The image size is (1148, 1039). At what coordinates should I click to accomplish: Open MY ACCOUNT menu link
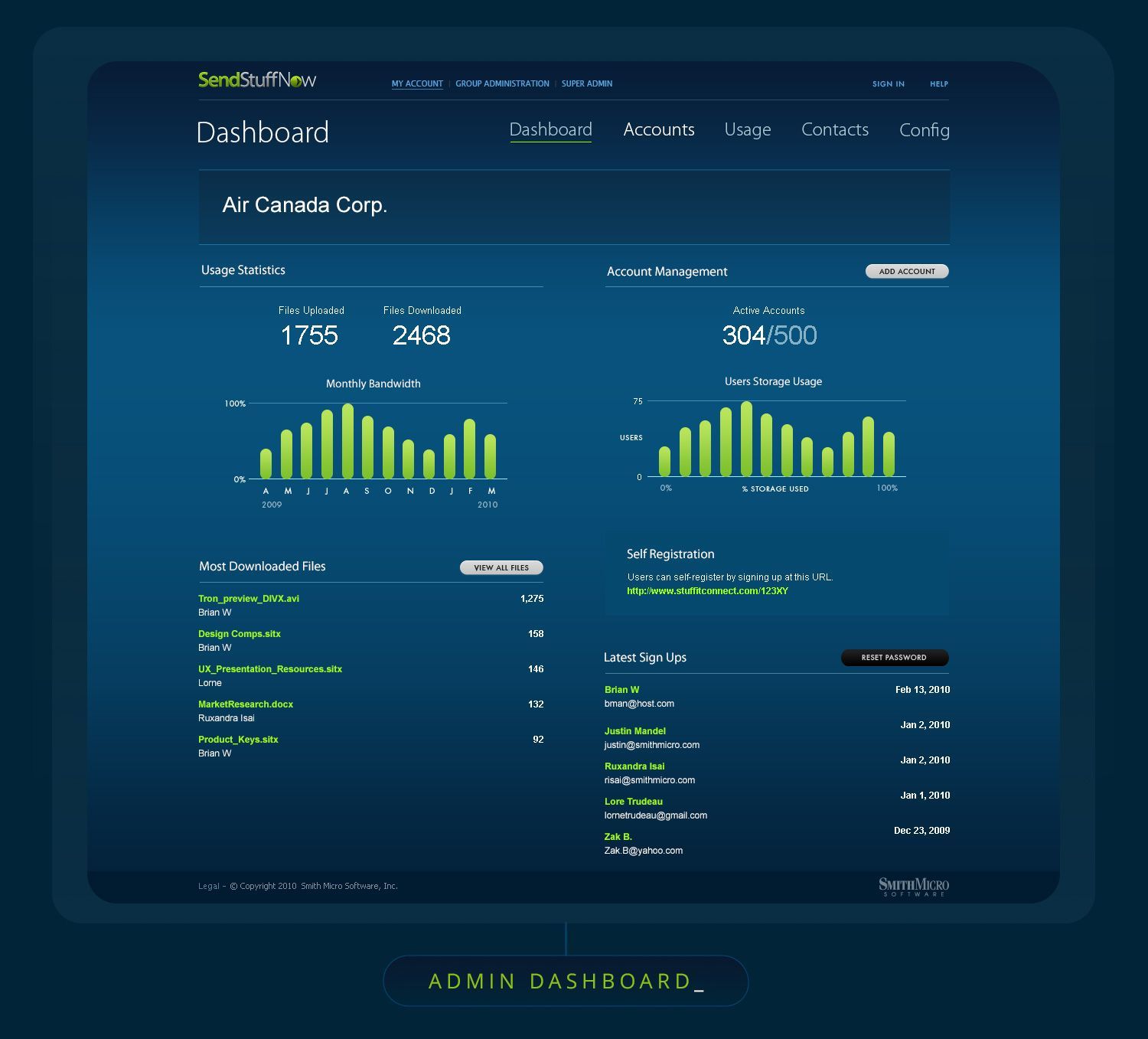pyautogui.click(x=417, y=83)
